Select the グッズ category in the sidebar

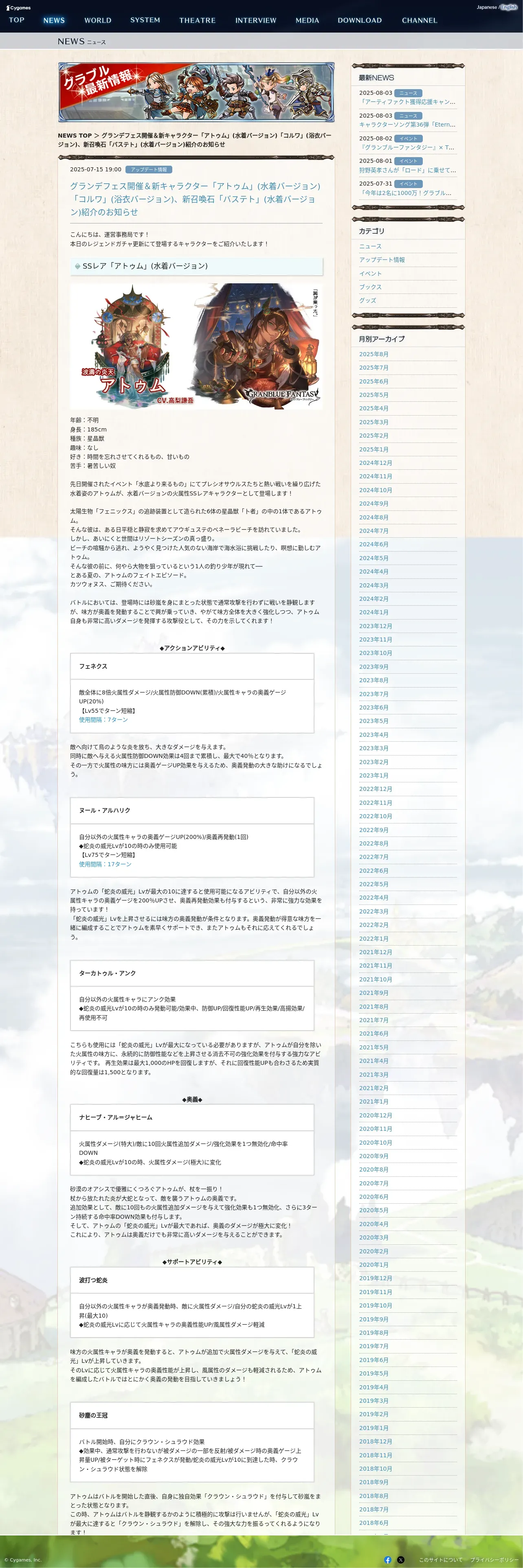pos(368,301)
